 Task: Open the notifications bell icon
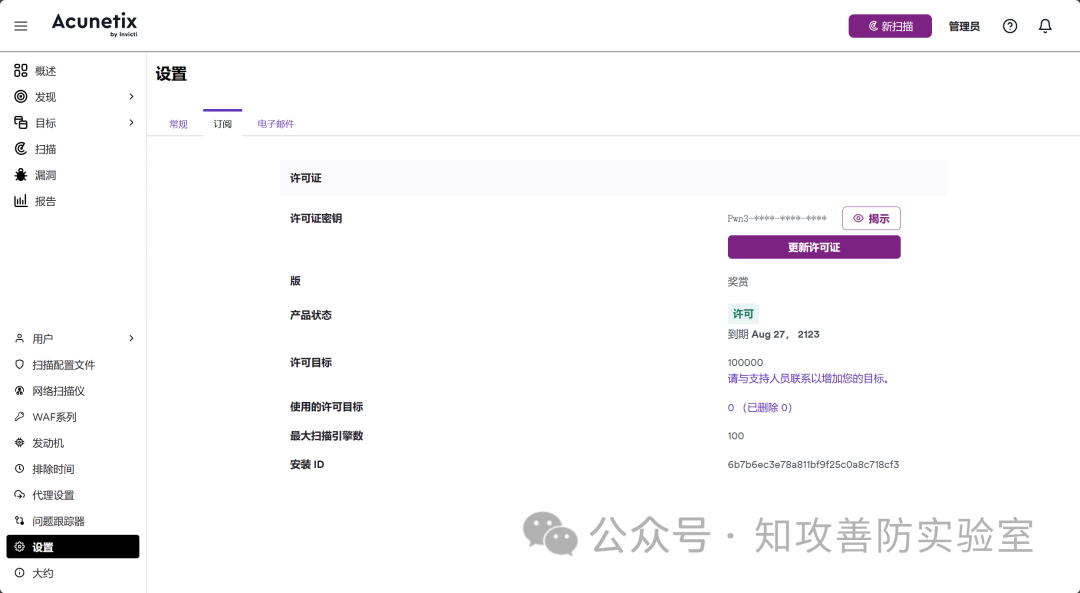[1045, 26]
